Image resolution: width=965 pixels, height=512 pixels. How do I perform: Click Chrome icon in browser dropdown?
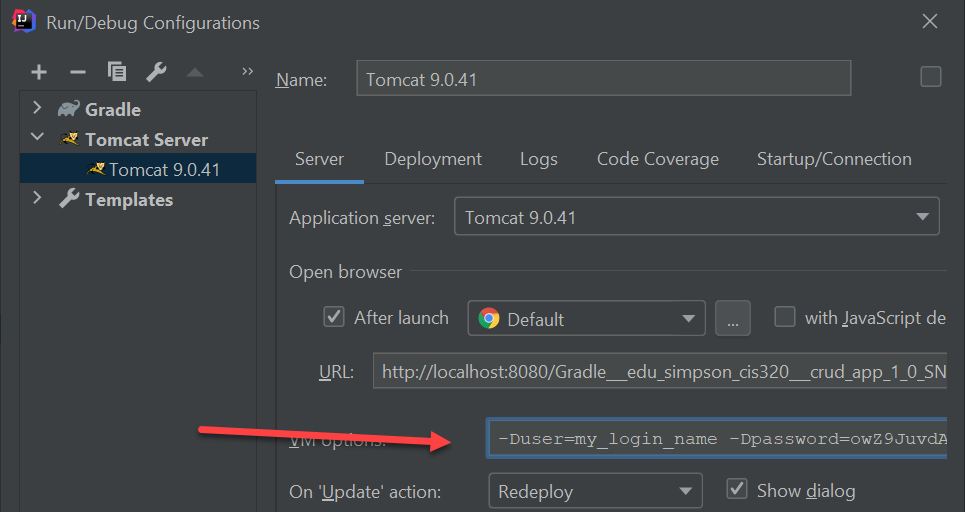[x=489, y=318]
